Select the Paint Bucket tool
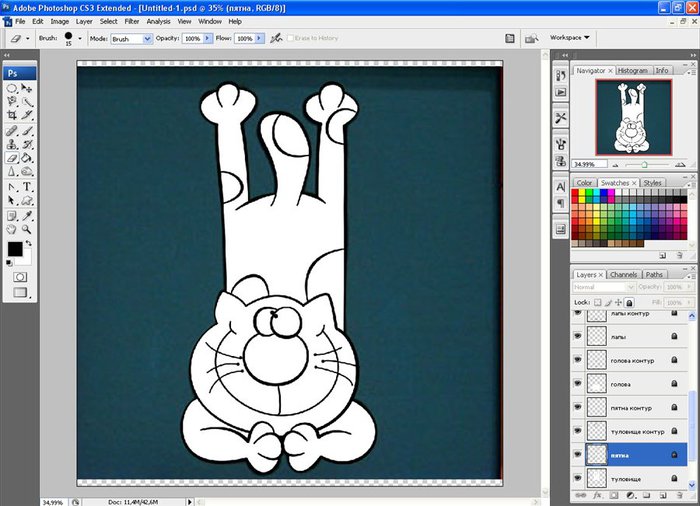This screenshot has height=506, width=700. pyautogui.click(x=27, y=158)
